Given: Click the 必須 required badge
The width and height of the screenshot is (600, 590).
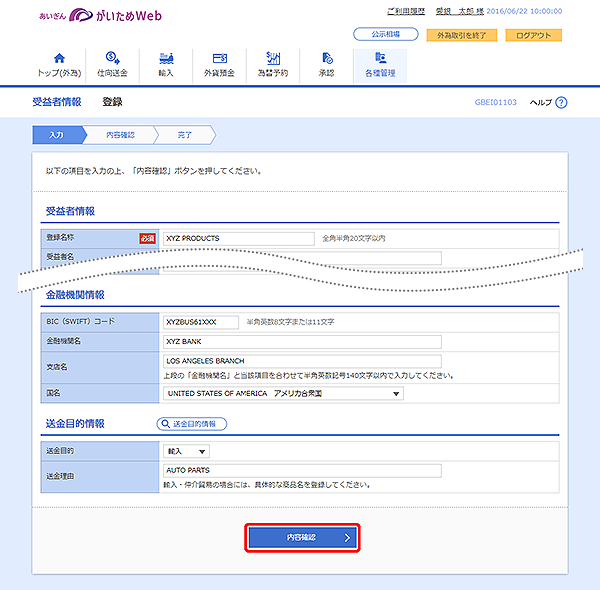Looking at the screenshot, I should point(147,239).
